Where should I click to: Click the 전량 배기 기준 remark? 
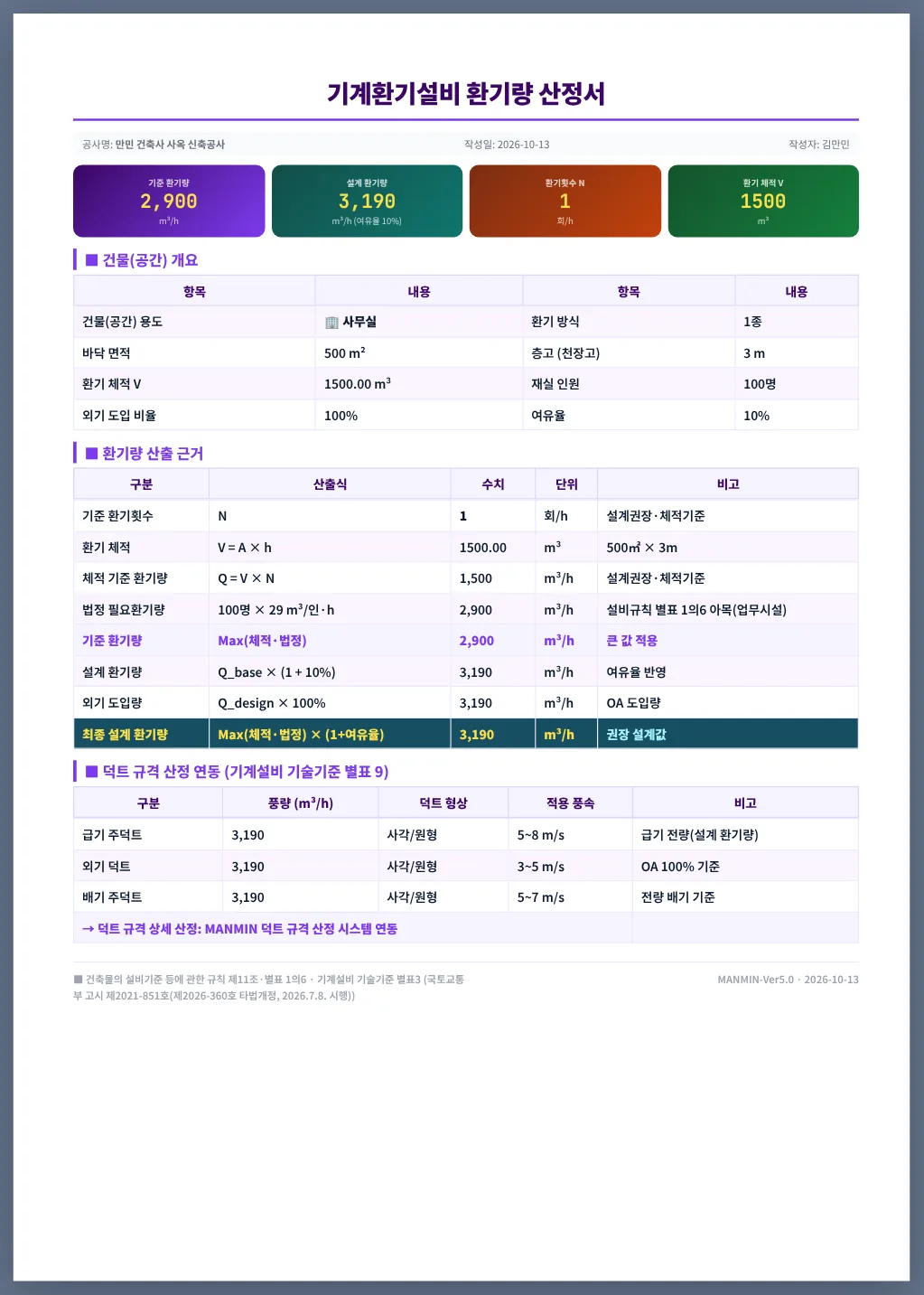pyautogui.click(x=678, y=897)
